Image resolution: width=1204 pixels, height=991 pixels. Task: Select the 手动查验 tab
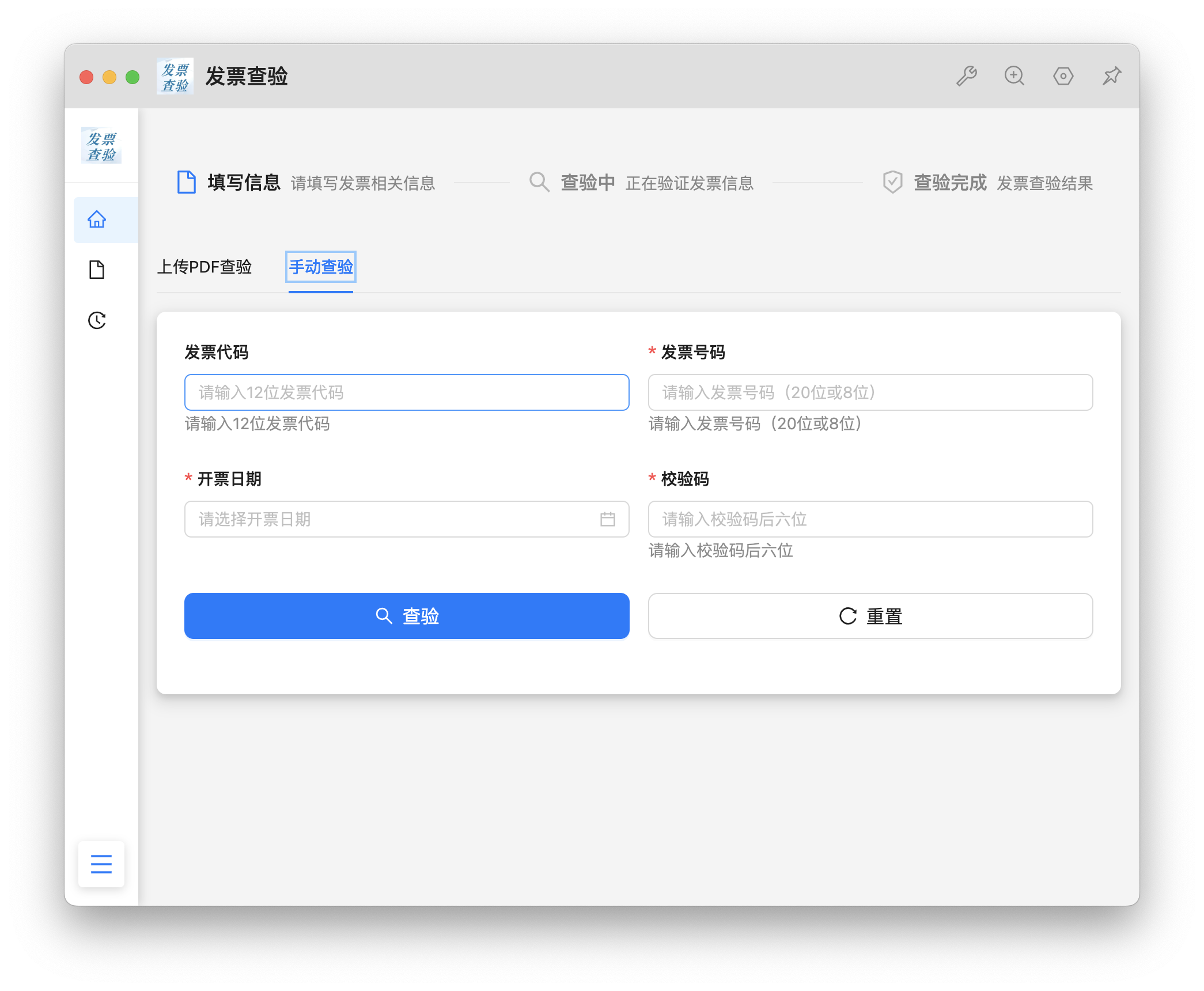point(321,267)
